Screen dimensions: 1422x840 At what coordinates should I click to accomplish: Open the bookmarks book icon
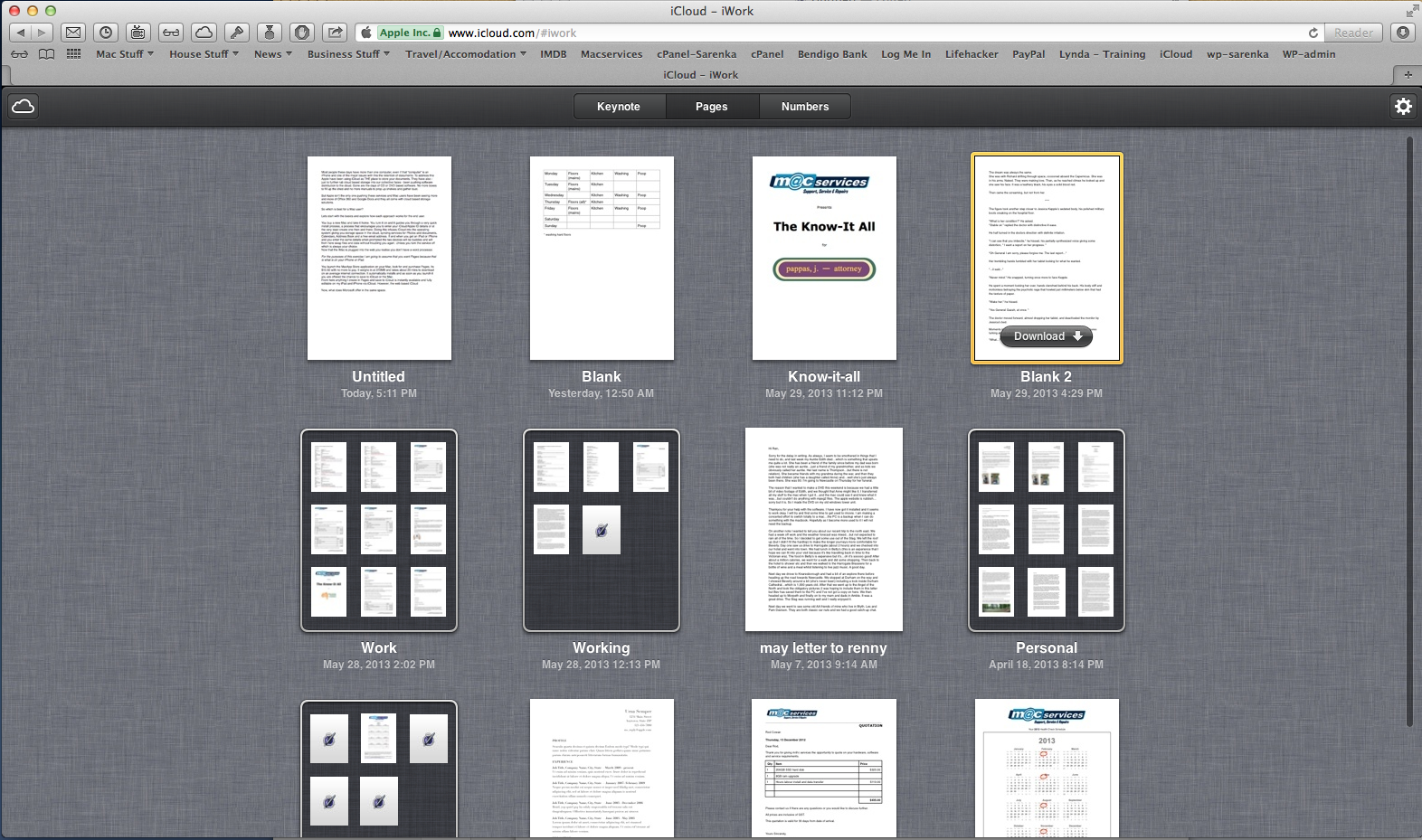point(46,54)
